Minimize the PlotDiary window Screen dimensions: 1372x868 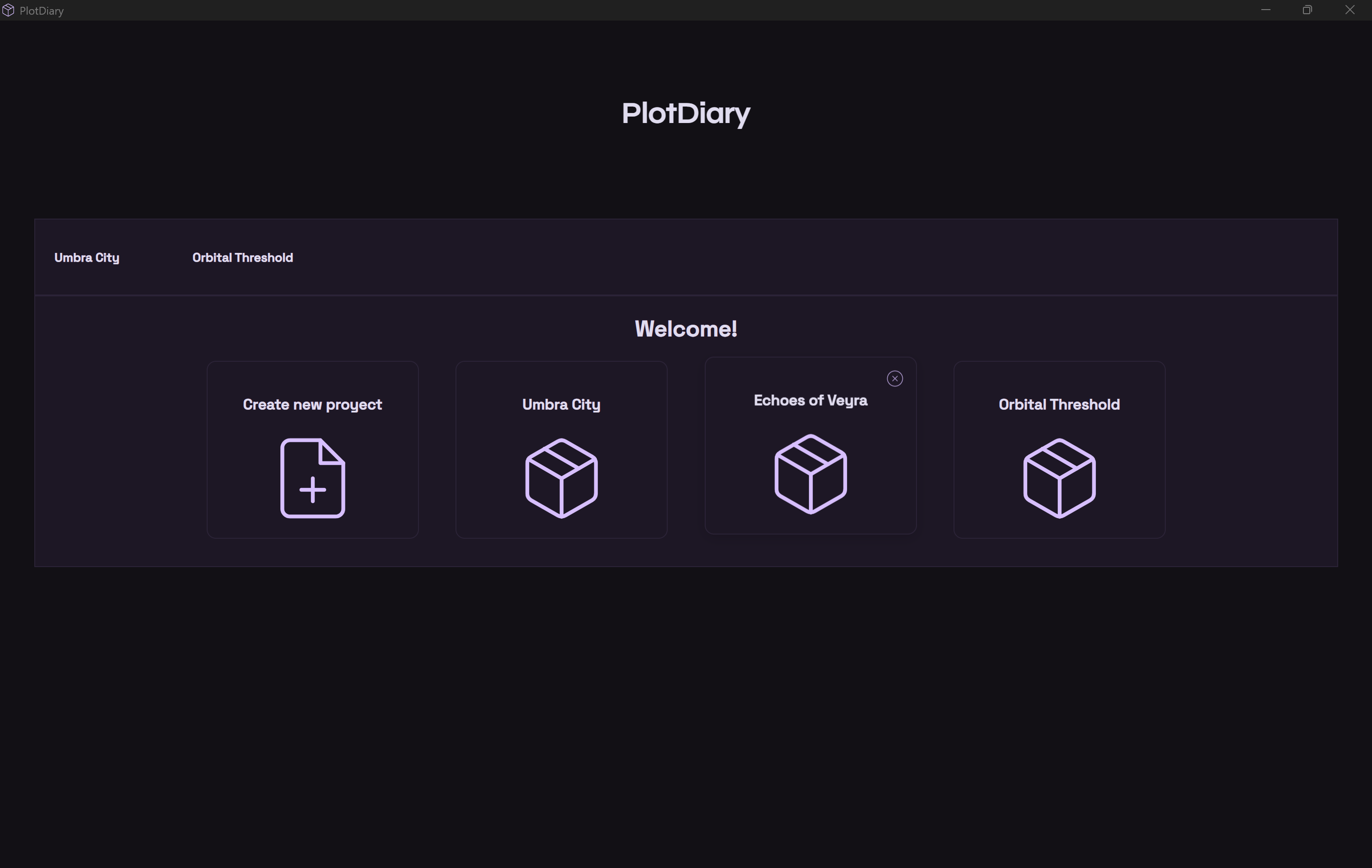coord(1265,10)
